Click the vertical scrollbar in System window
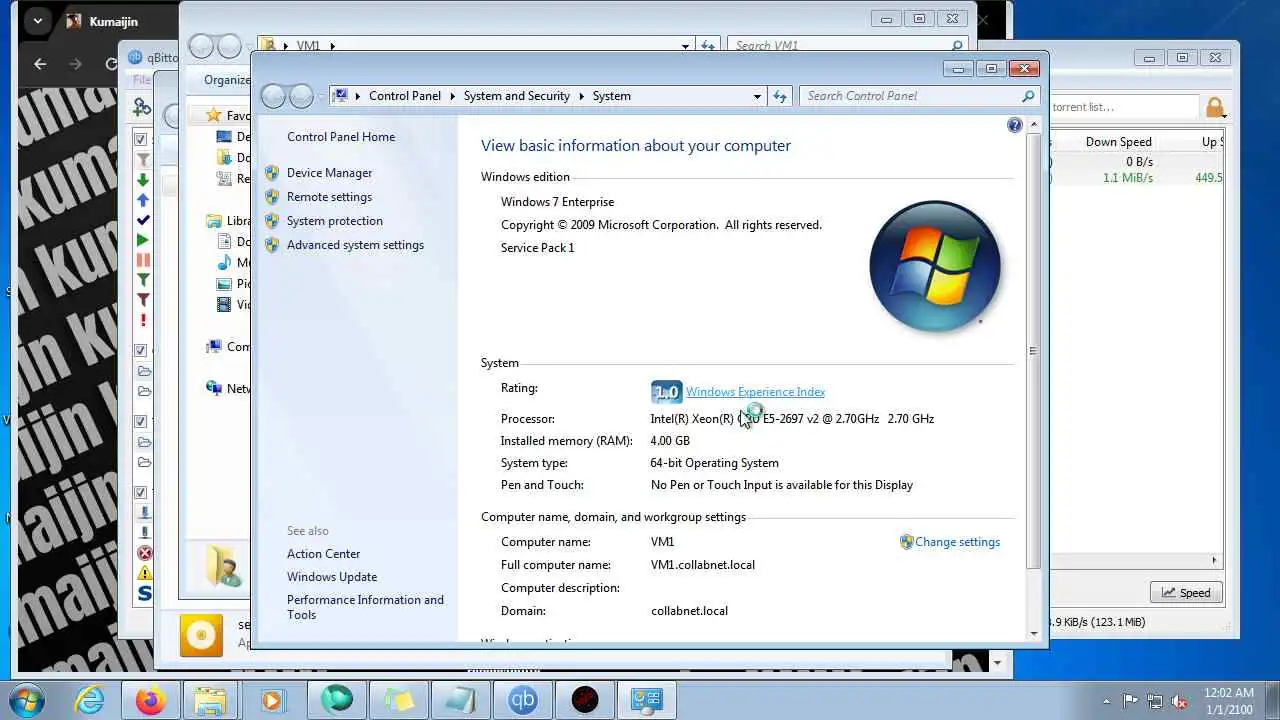Viewport: 1280px width, 720px height. (1033, 350)
